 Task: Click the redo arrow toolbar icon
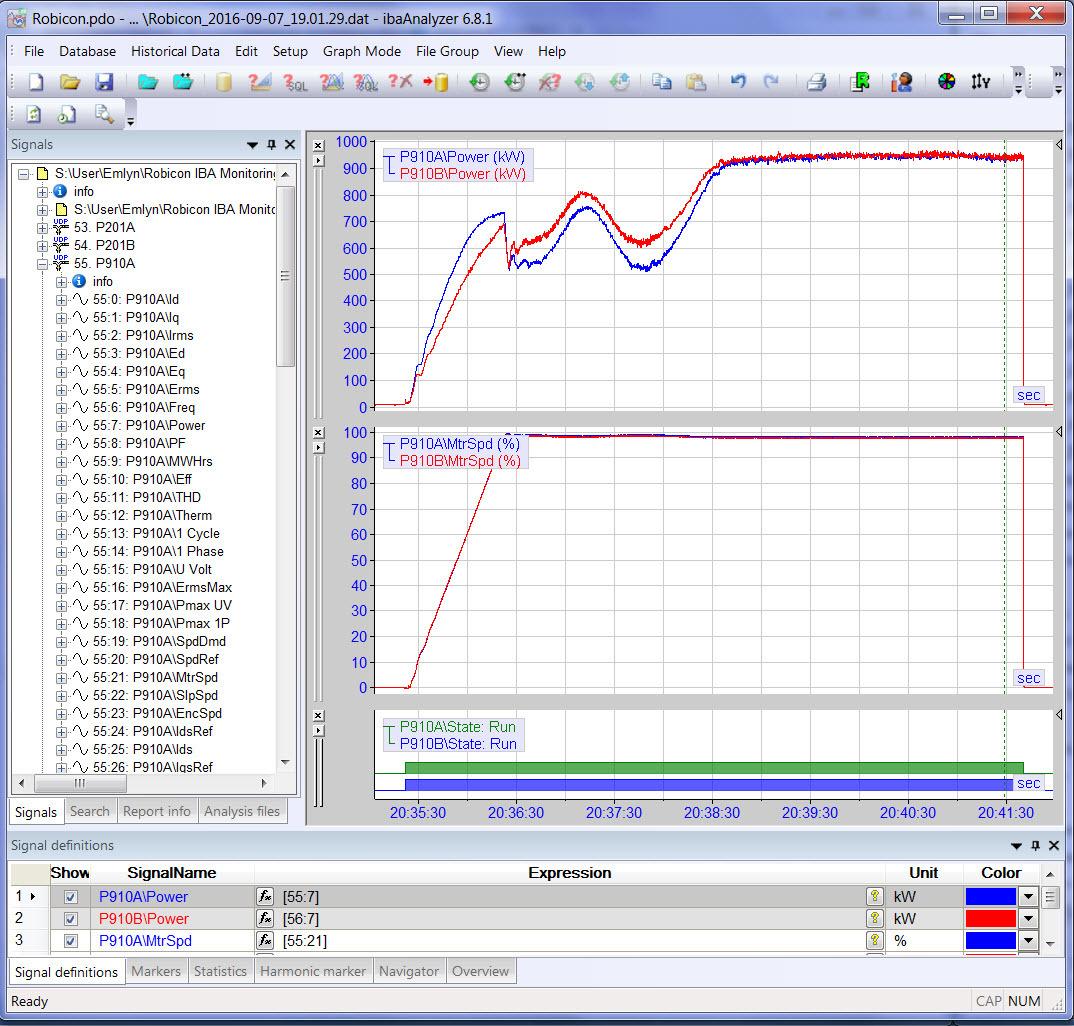[x=771, y=82]
